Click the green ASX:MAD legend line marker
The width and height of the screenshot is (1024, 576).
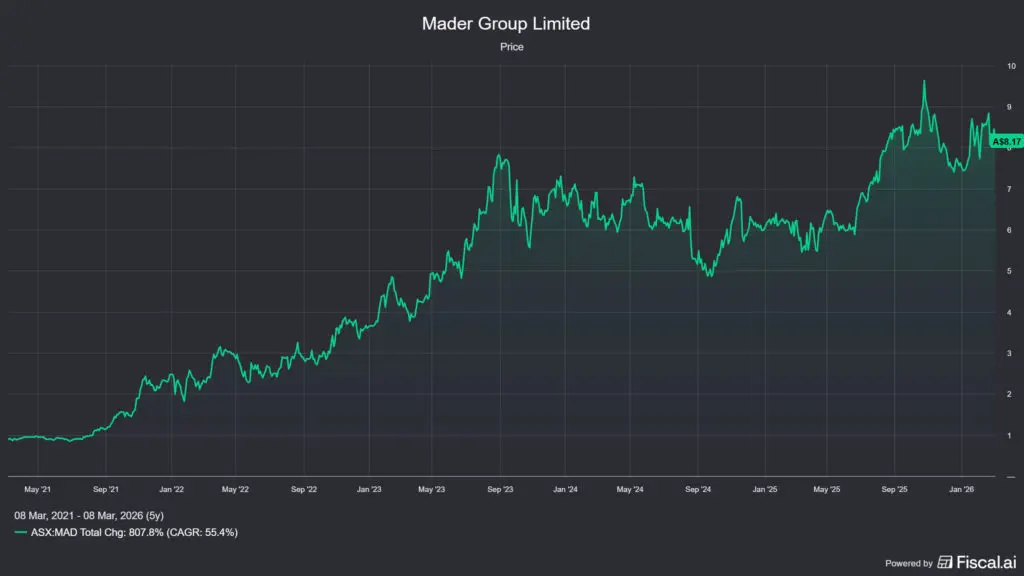tap(20, 532)
